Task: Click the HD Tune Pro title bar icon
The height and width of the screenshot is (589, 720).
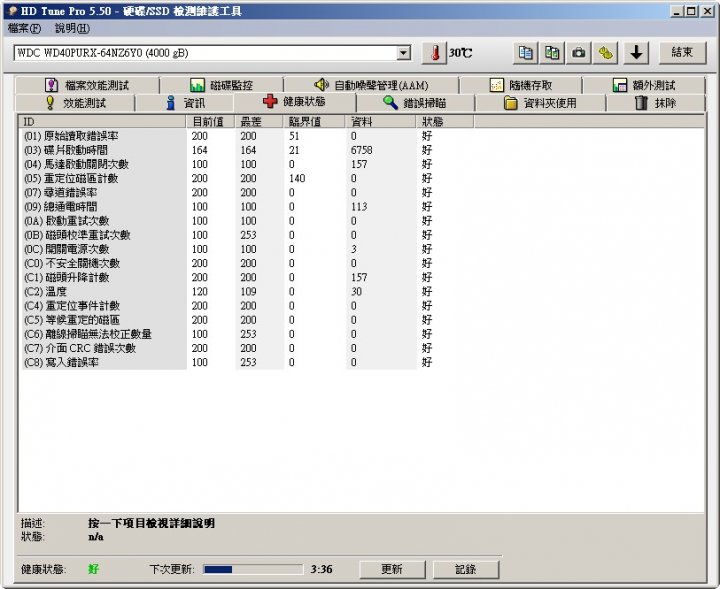Action: pyautogui.click(x=13, y=11)
